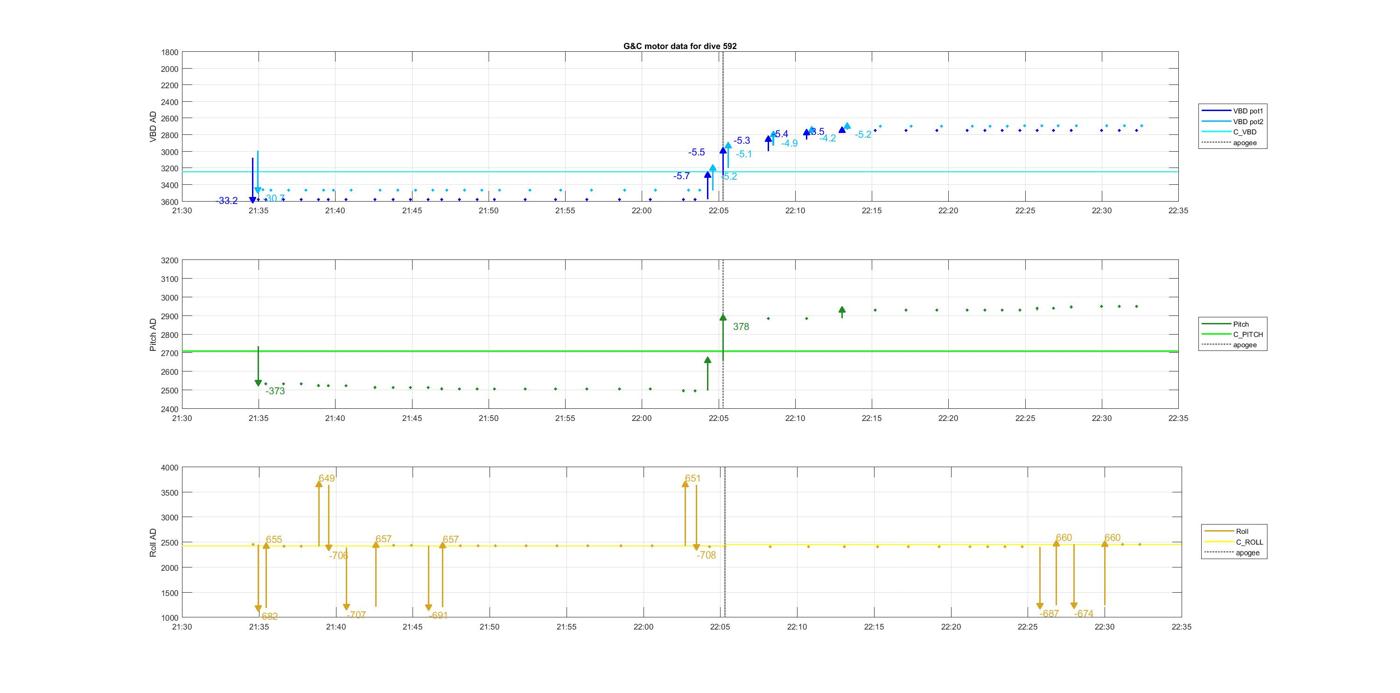Click the '-674' roll data label

pos(1084,614)
